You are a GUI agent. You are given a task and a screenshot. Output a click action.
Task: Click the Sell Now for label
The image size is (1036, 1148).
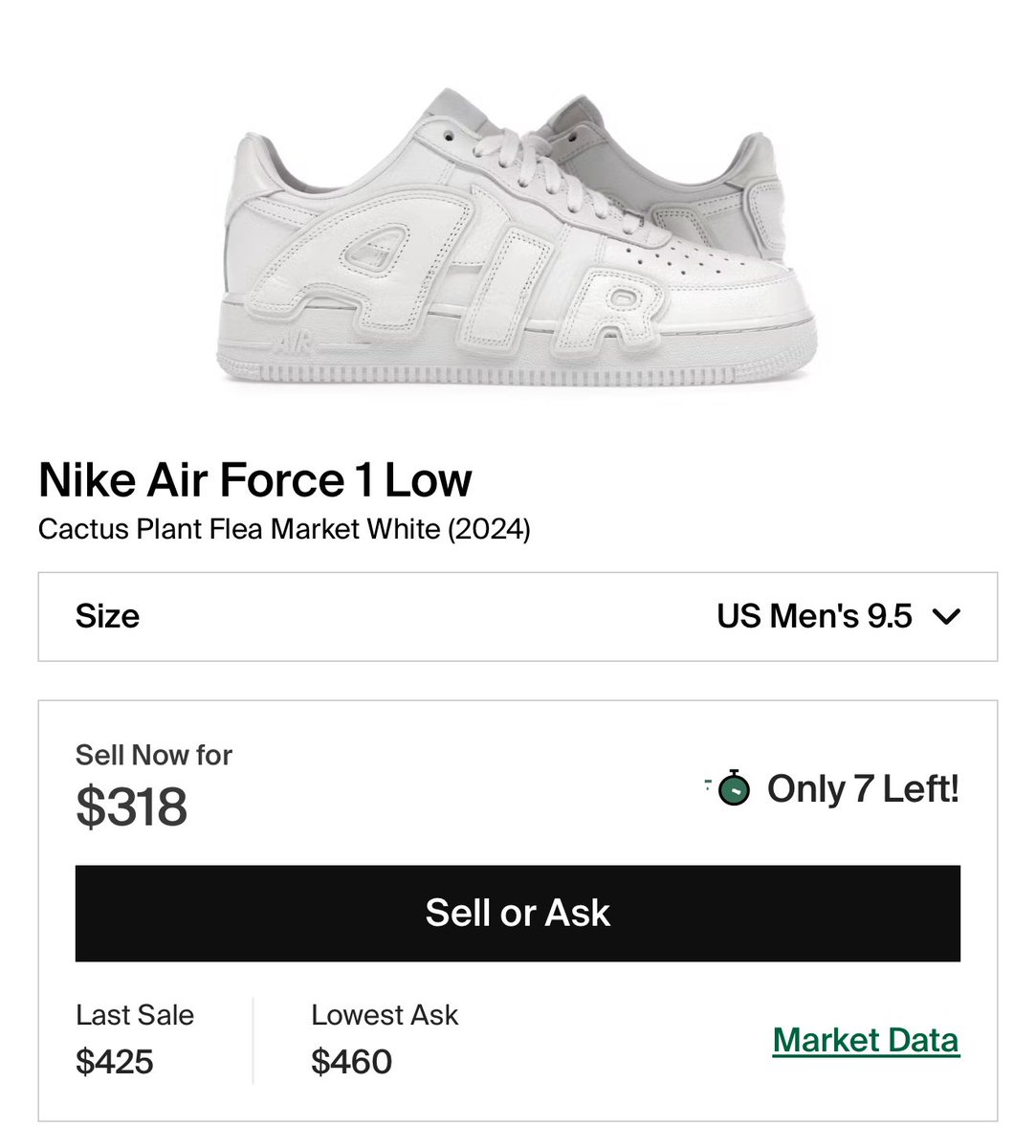[x=153, y=755]
